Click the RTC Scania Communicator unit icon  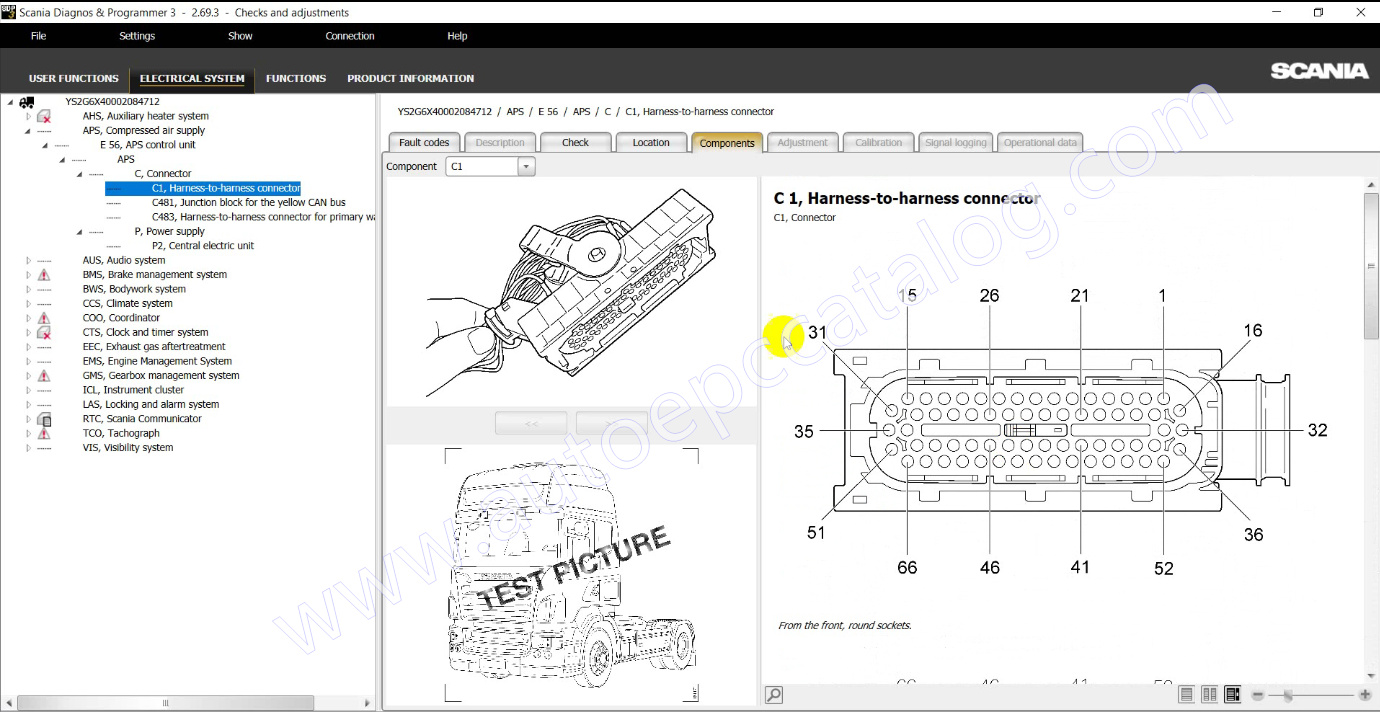tap(44, 419)
